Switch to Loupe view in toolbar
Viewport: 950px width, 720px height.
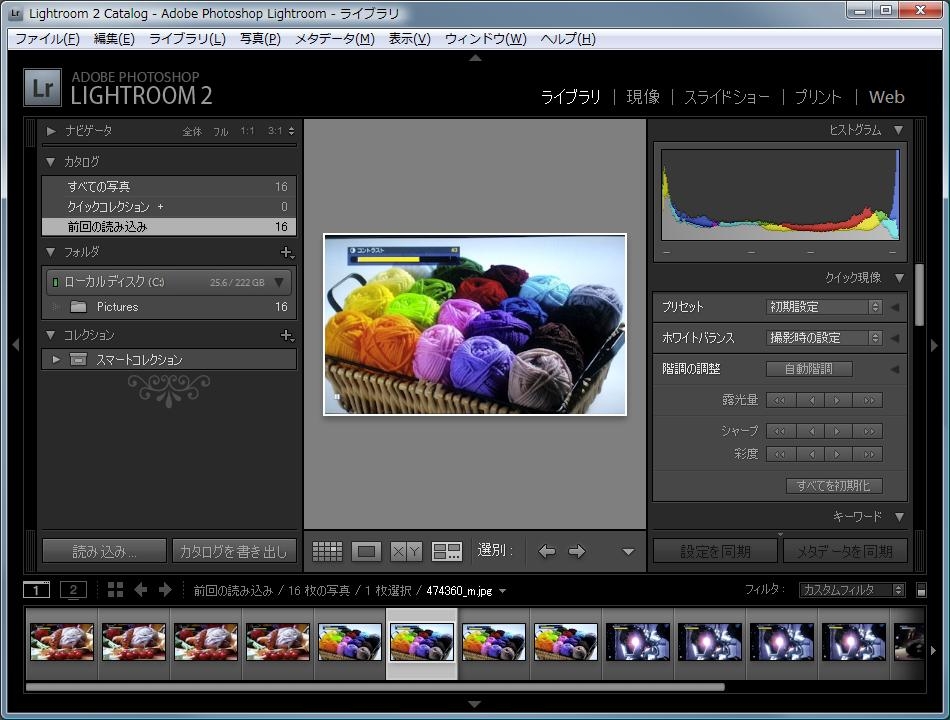point(366,551)
